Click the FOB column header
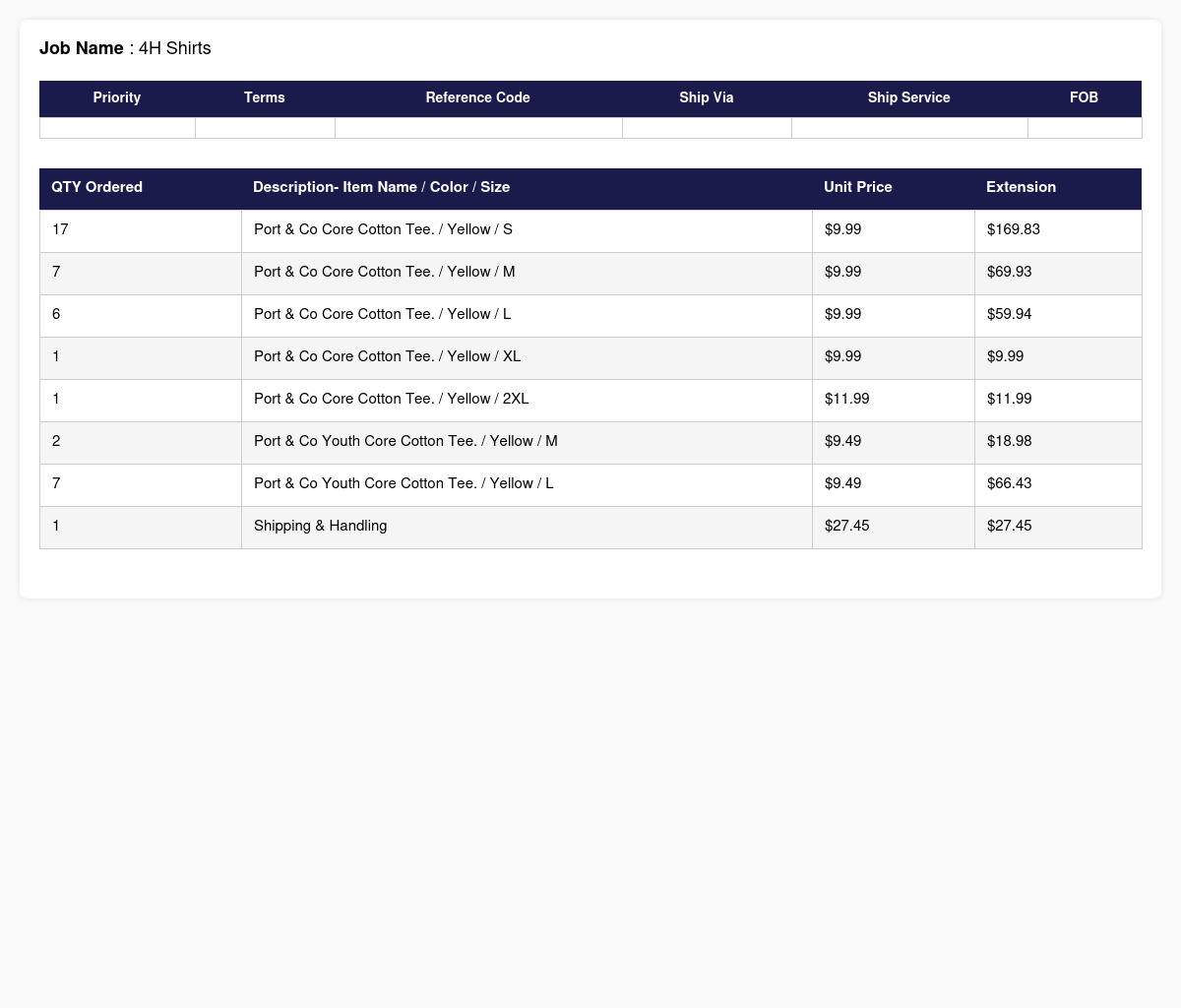 click(1085, 98)
